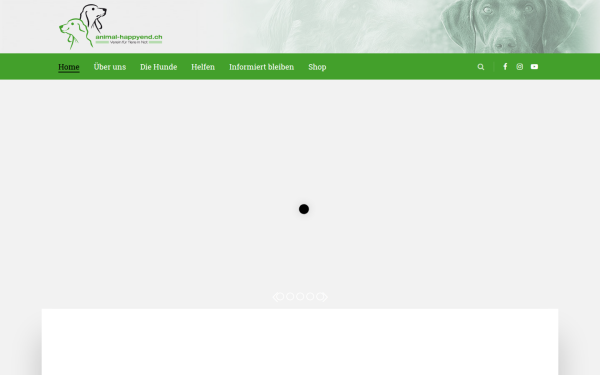Go to the Shop page
Viewport: 600px width, 375px height.
(317, 67)
